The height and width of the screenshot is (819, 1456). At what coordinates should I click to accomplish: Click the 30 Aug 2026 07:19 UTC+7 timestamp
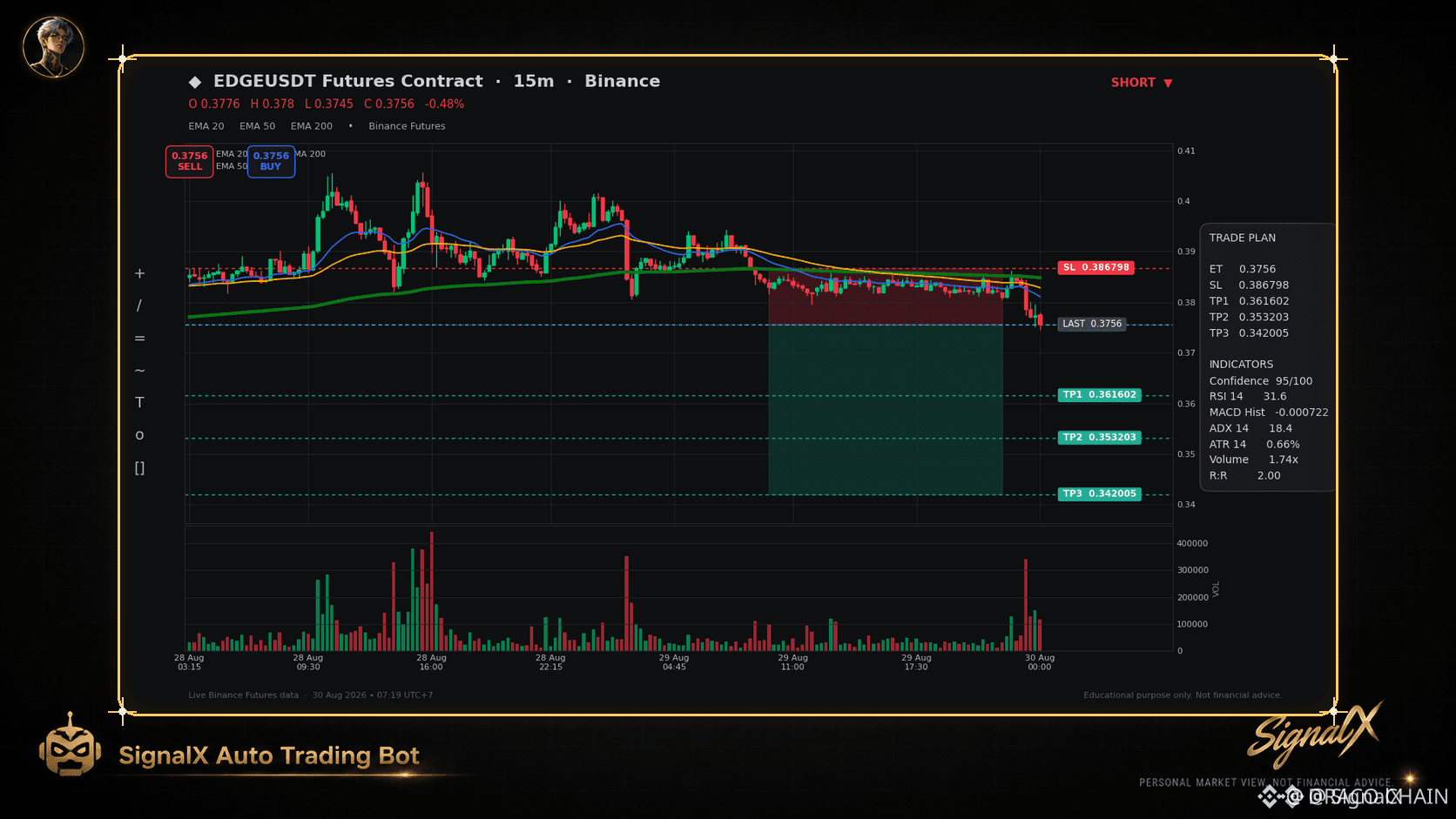pyautogui.click(x=373, y=695)
